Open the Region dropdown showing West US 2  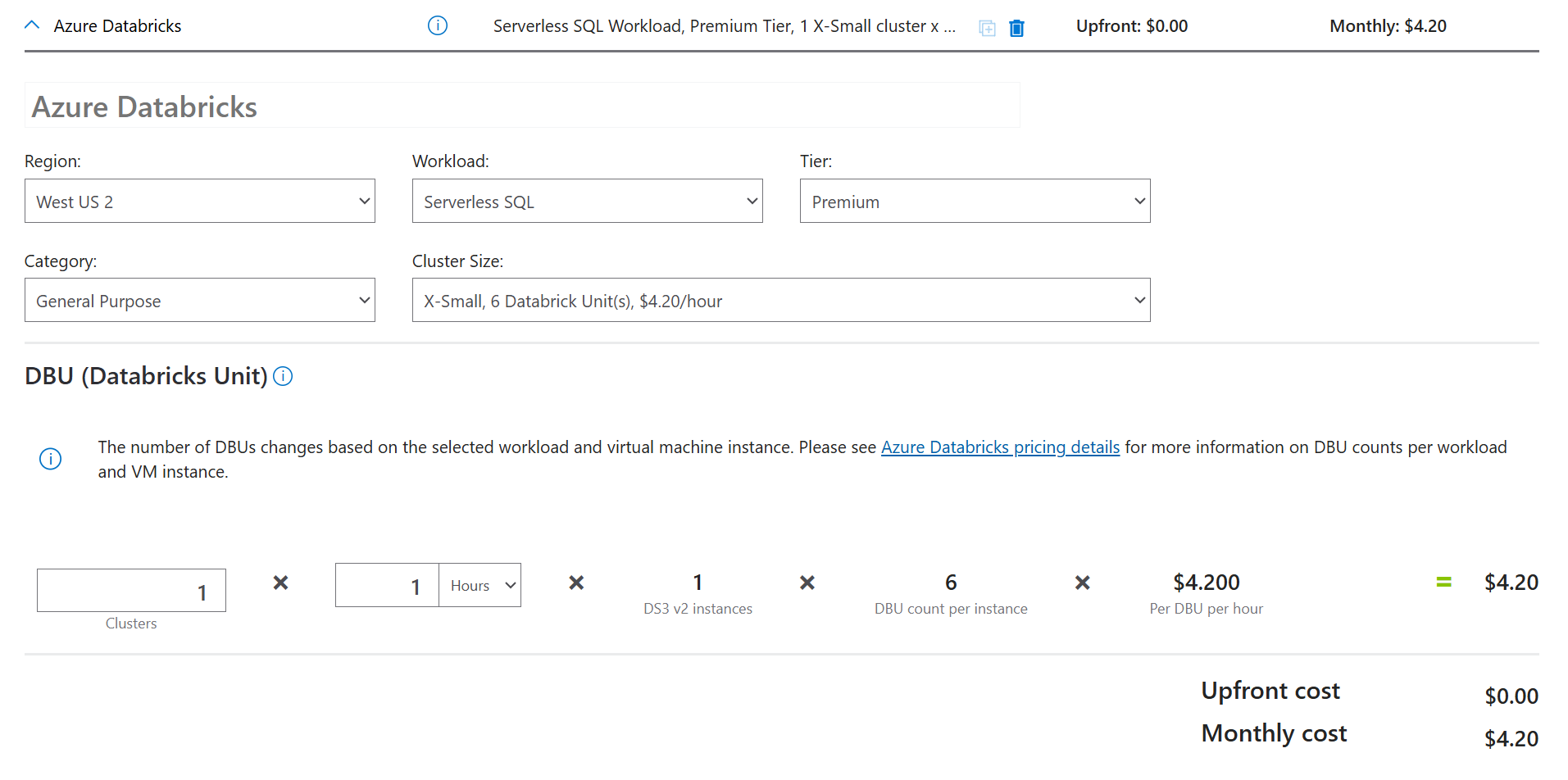(200, 201)
